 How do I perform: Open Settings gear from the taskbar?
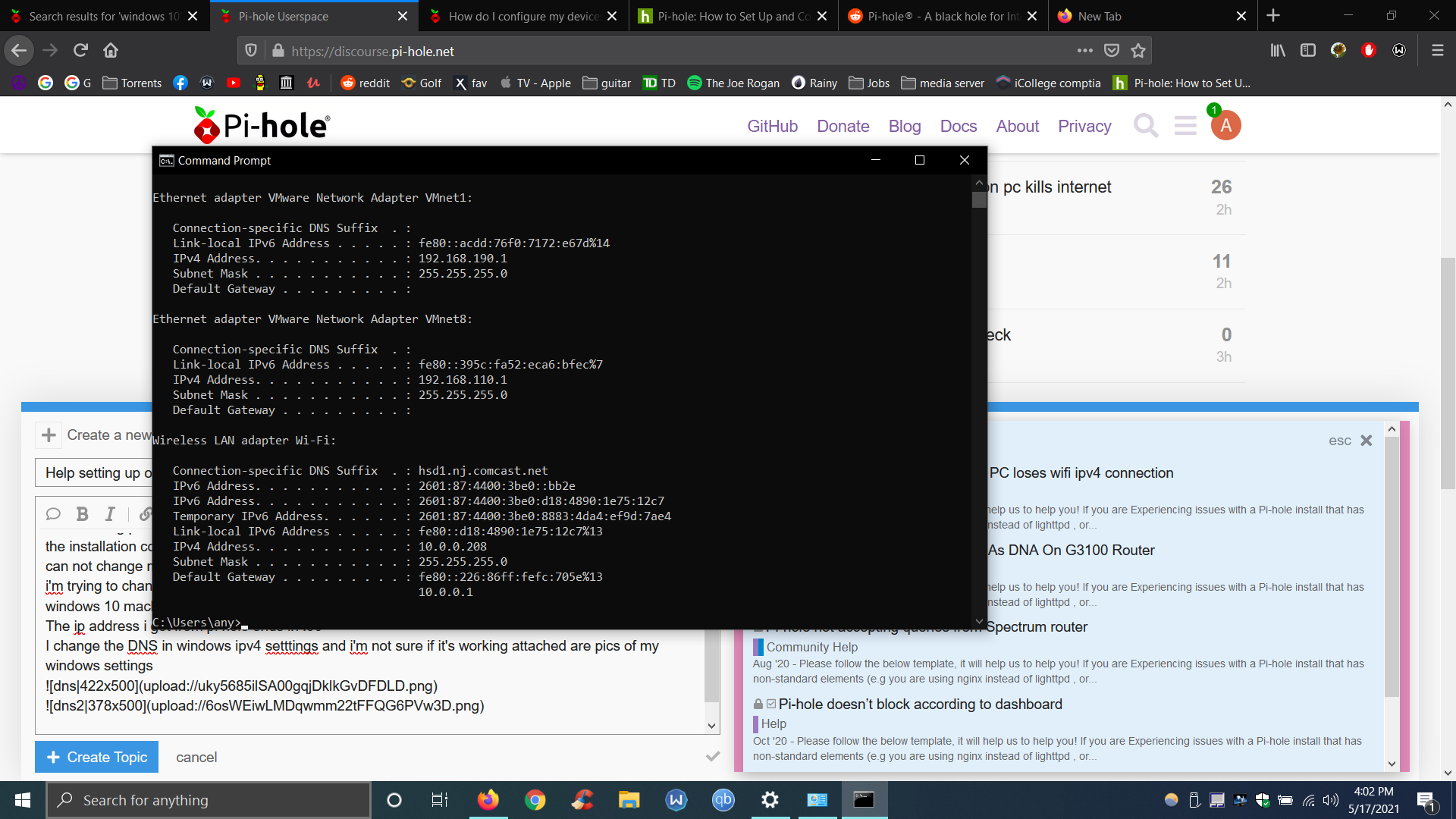[770, 800]
